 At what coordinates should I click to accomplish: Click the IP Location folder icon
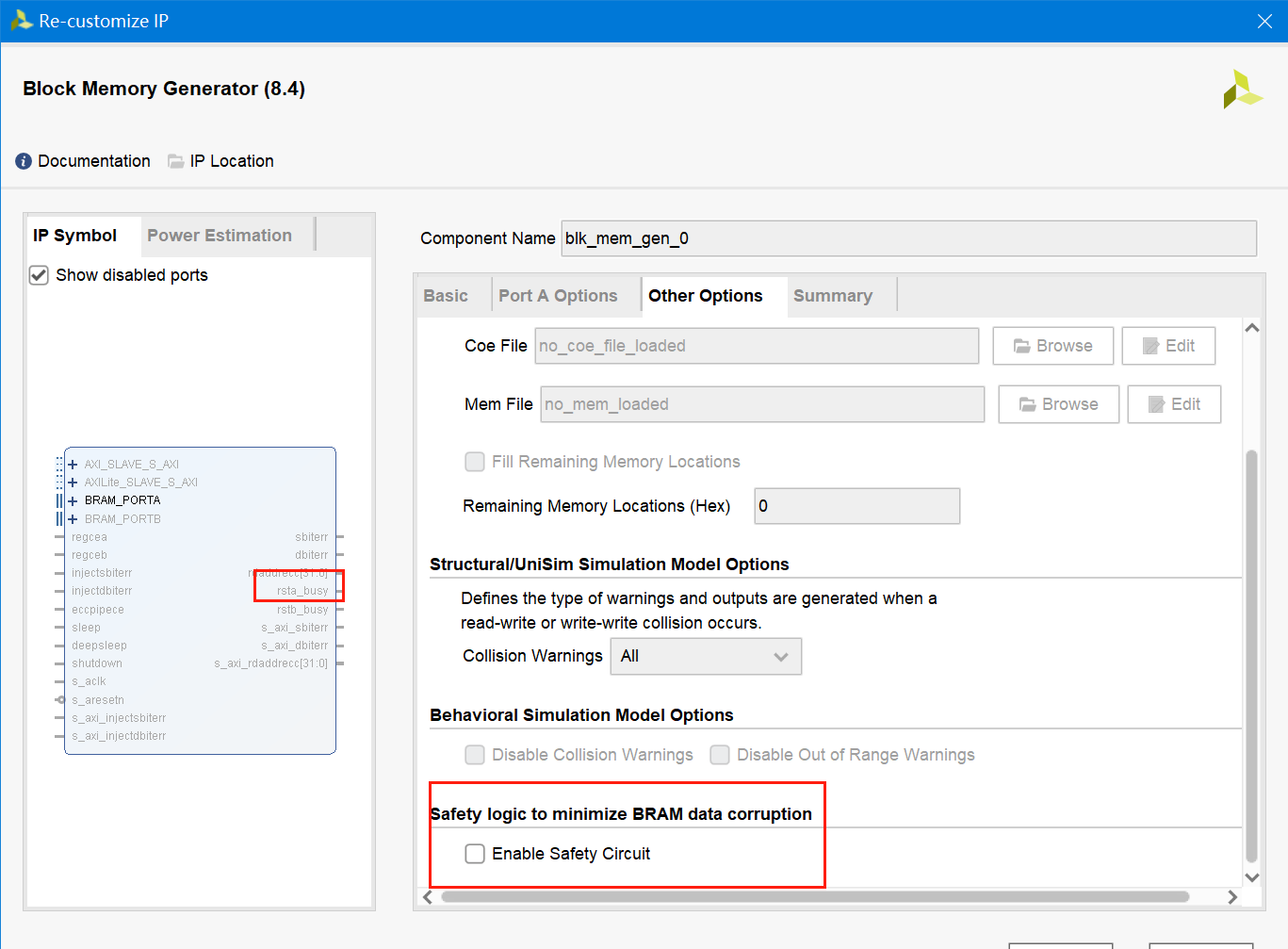[x=175, y=161]
